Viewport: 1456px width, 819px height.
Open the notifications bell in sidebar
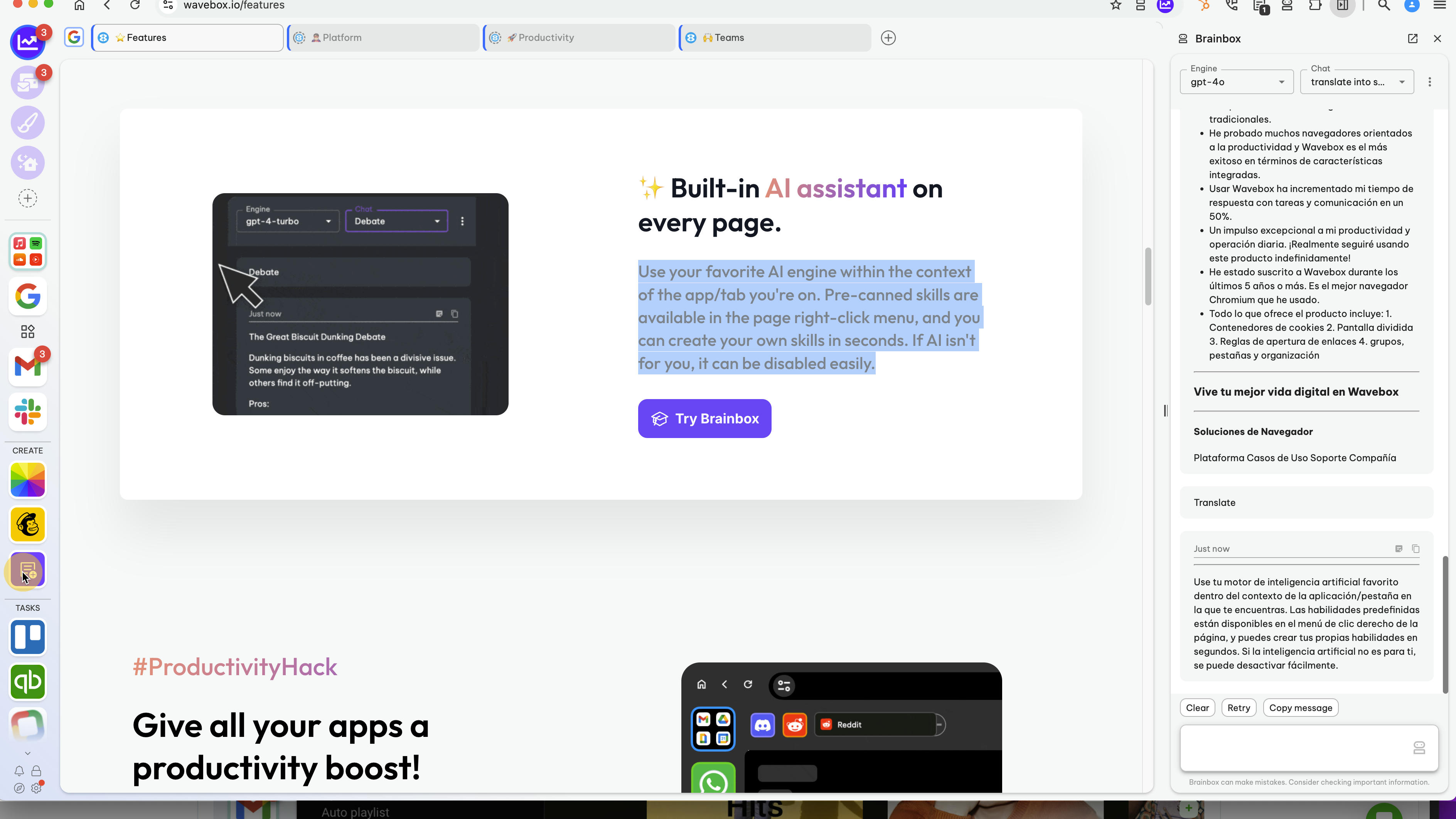(19, 771)
